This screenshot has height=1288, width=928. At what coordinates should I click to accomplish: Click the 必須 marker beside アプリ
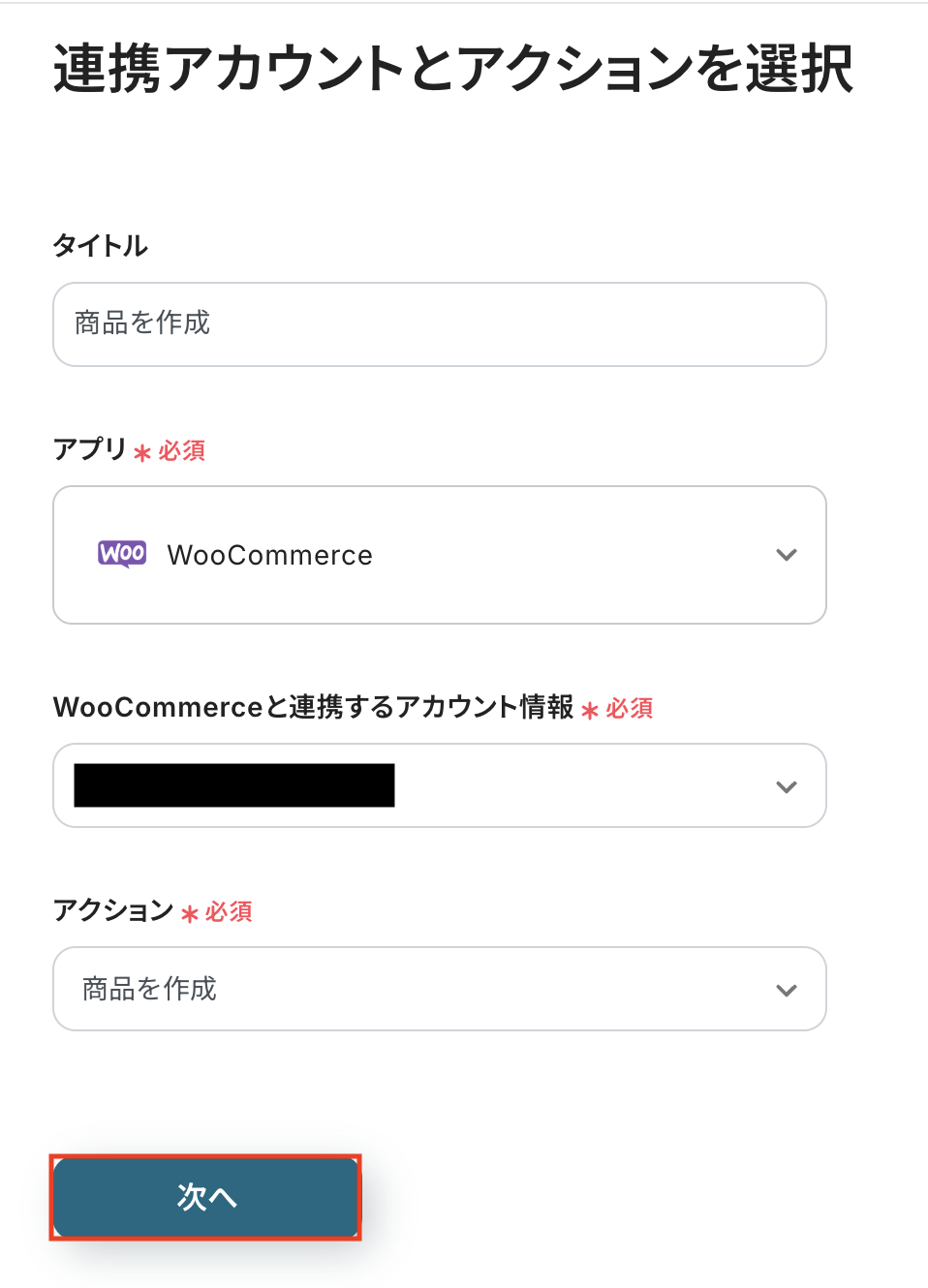click(x=182, y=451)
